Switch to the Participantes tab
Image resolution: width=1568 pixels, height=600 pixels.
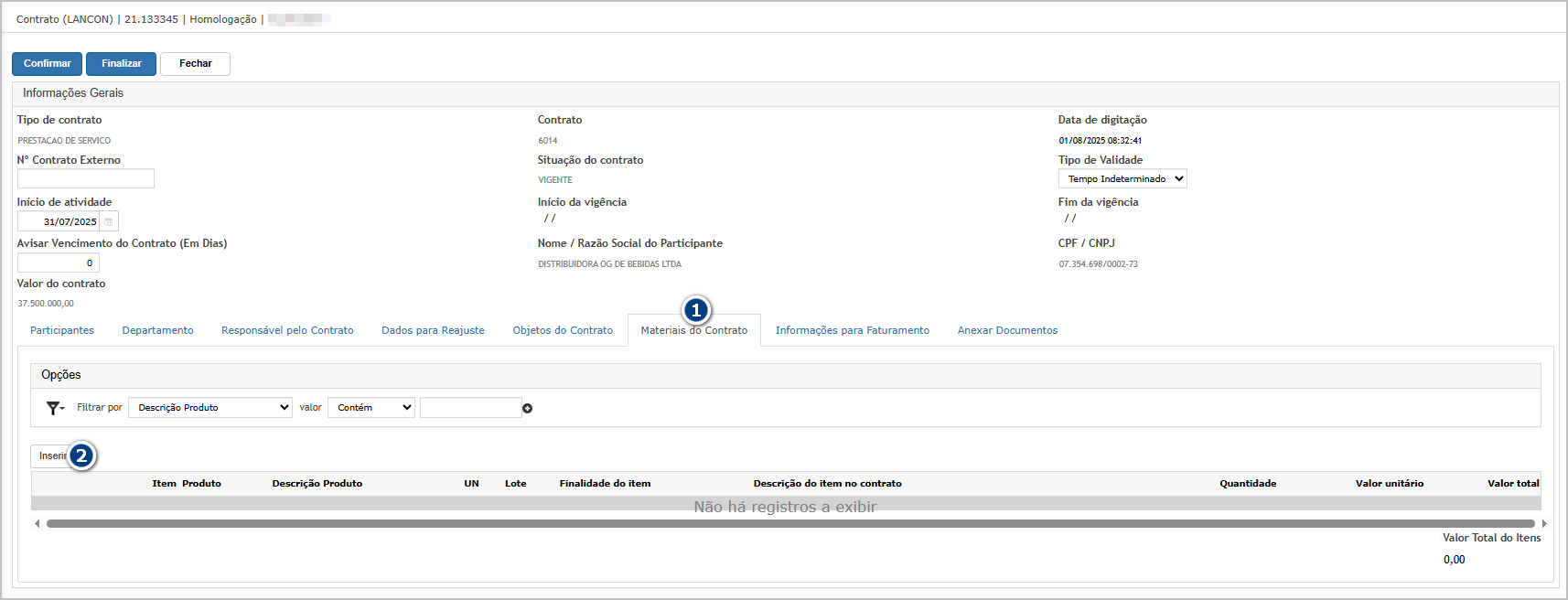click(62, 330)
